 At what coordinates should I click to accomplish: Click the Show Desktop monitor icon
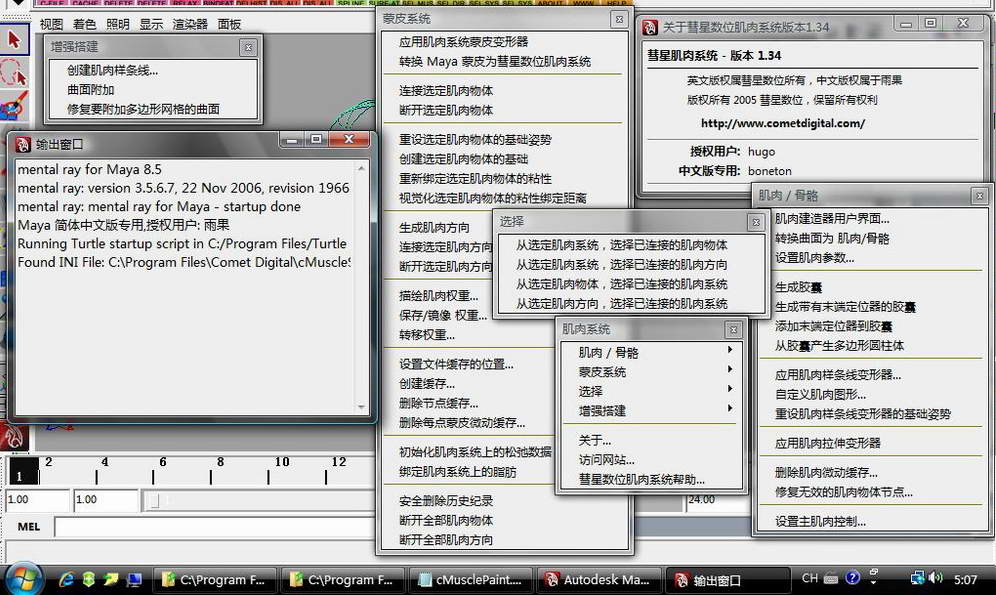pos(134,579)
